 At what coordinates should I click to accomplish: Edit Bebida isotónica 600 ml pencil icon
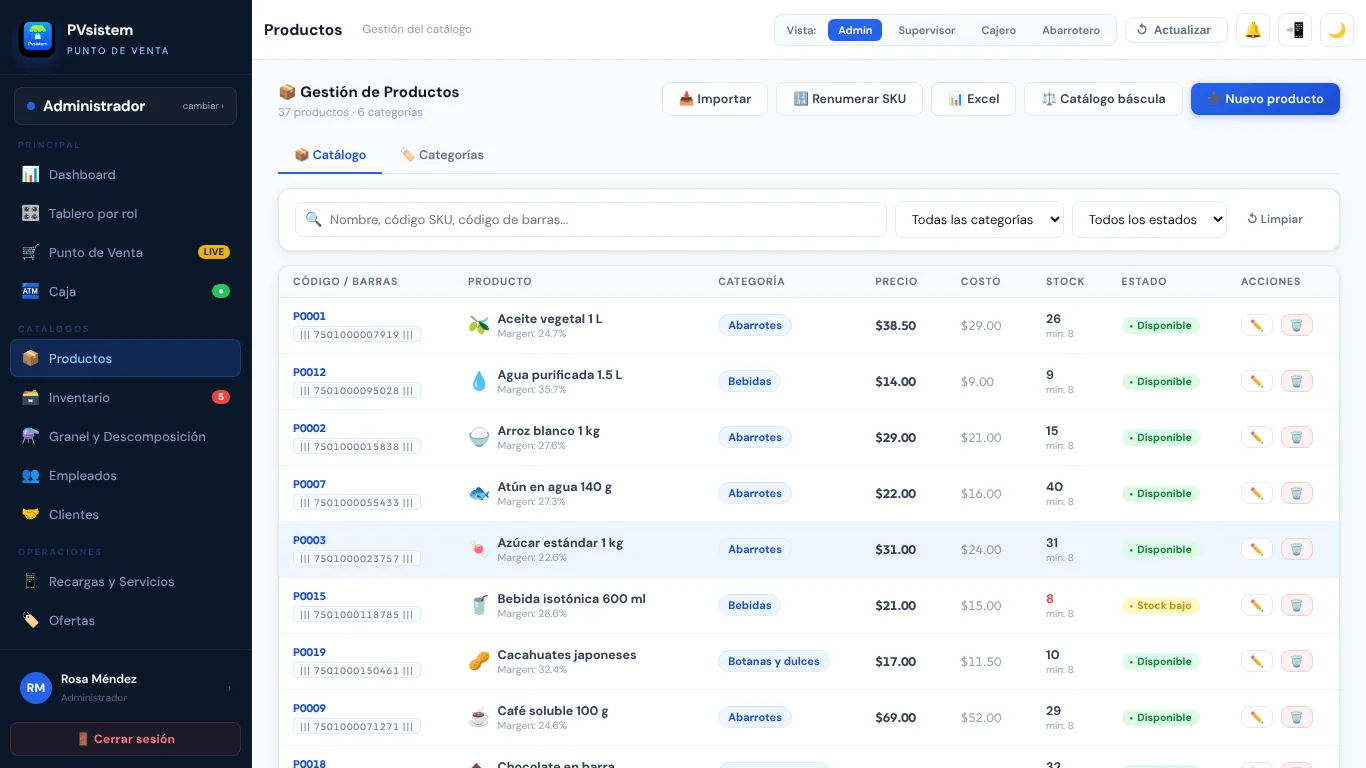[1256, 605]
